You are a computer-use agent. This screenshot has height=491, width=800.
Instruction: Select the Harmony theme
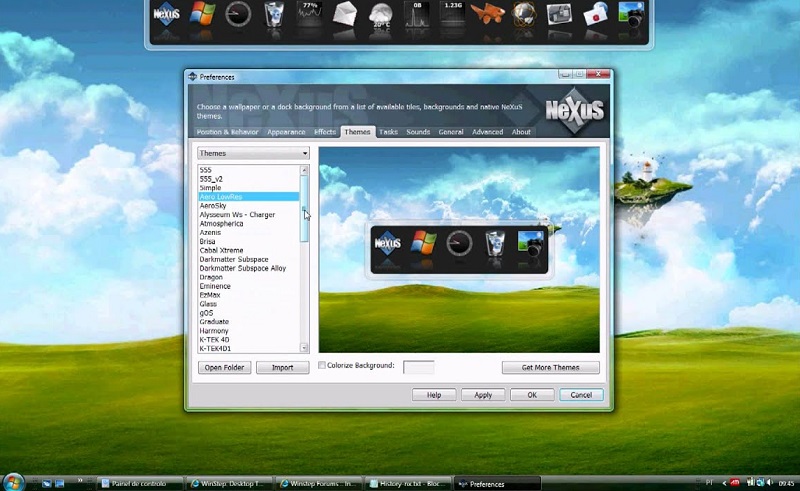(x=248, y=331)
